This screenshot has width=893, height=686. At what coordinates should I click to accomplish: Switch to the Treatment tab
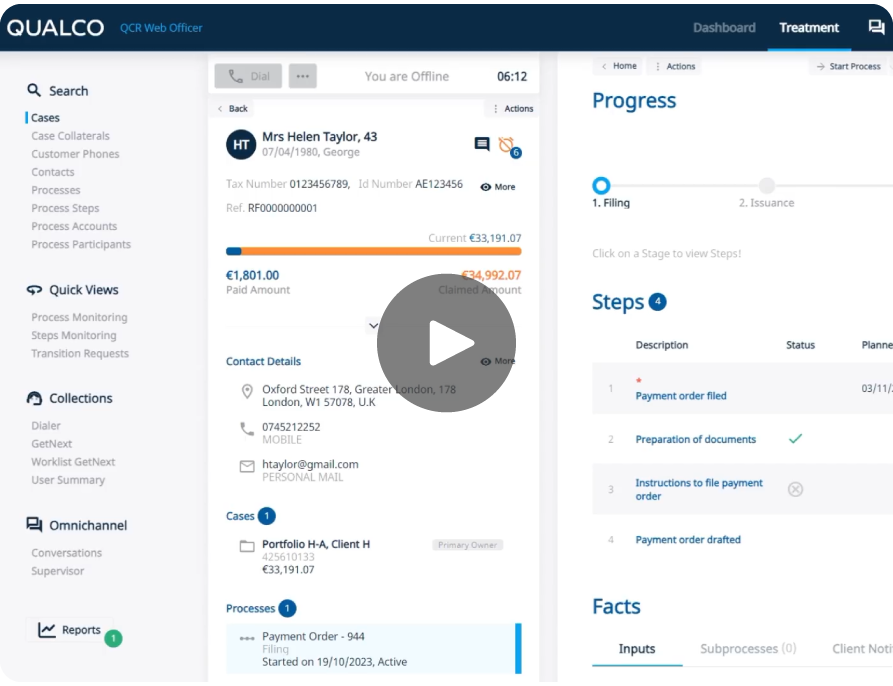[x=808, y=27]
